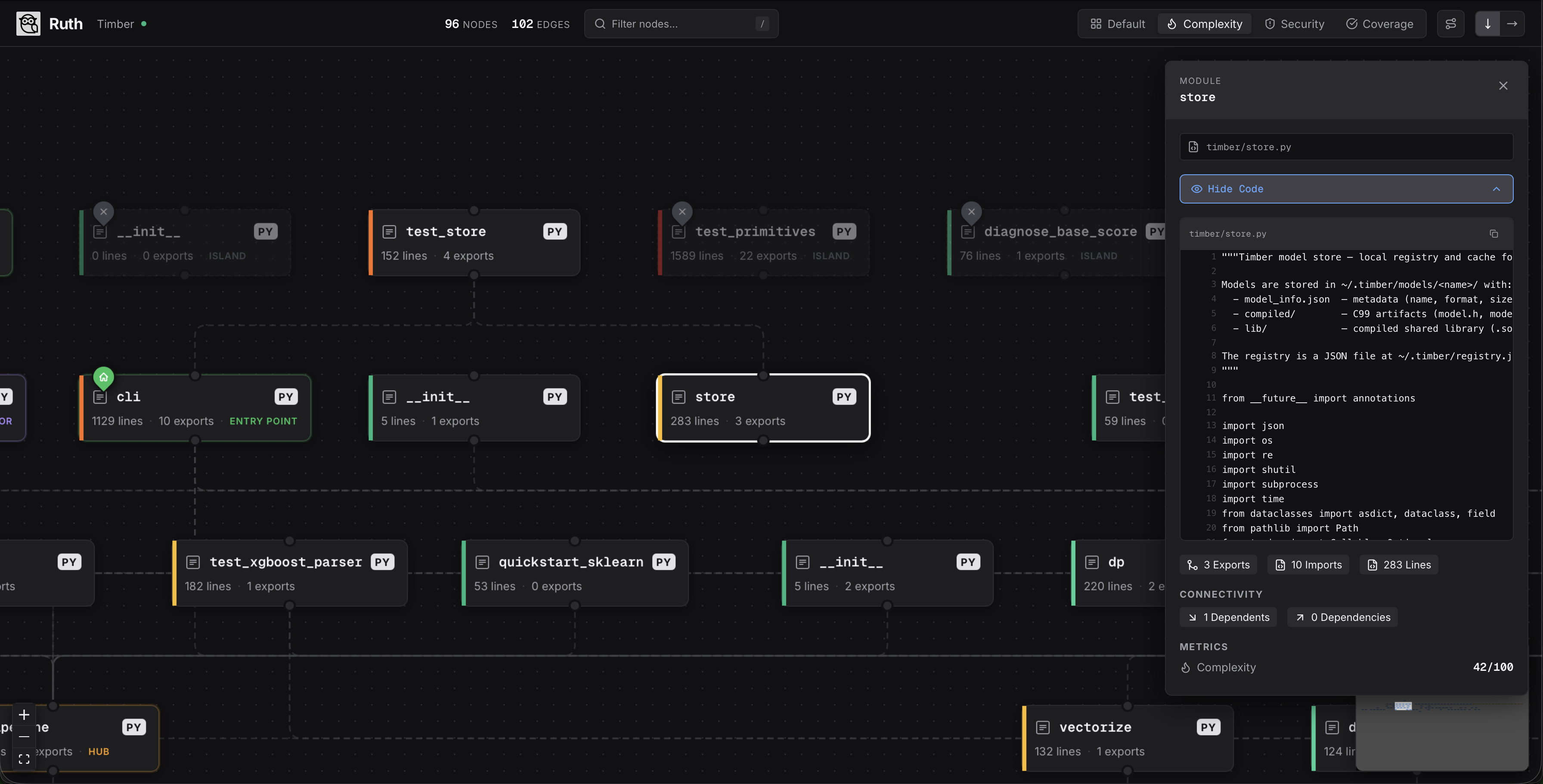Screen dimensions: 1543x784
Task: Click the file icon beside timber/store.py path
Action: click(x=1193, y=147)
